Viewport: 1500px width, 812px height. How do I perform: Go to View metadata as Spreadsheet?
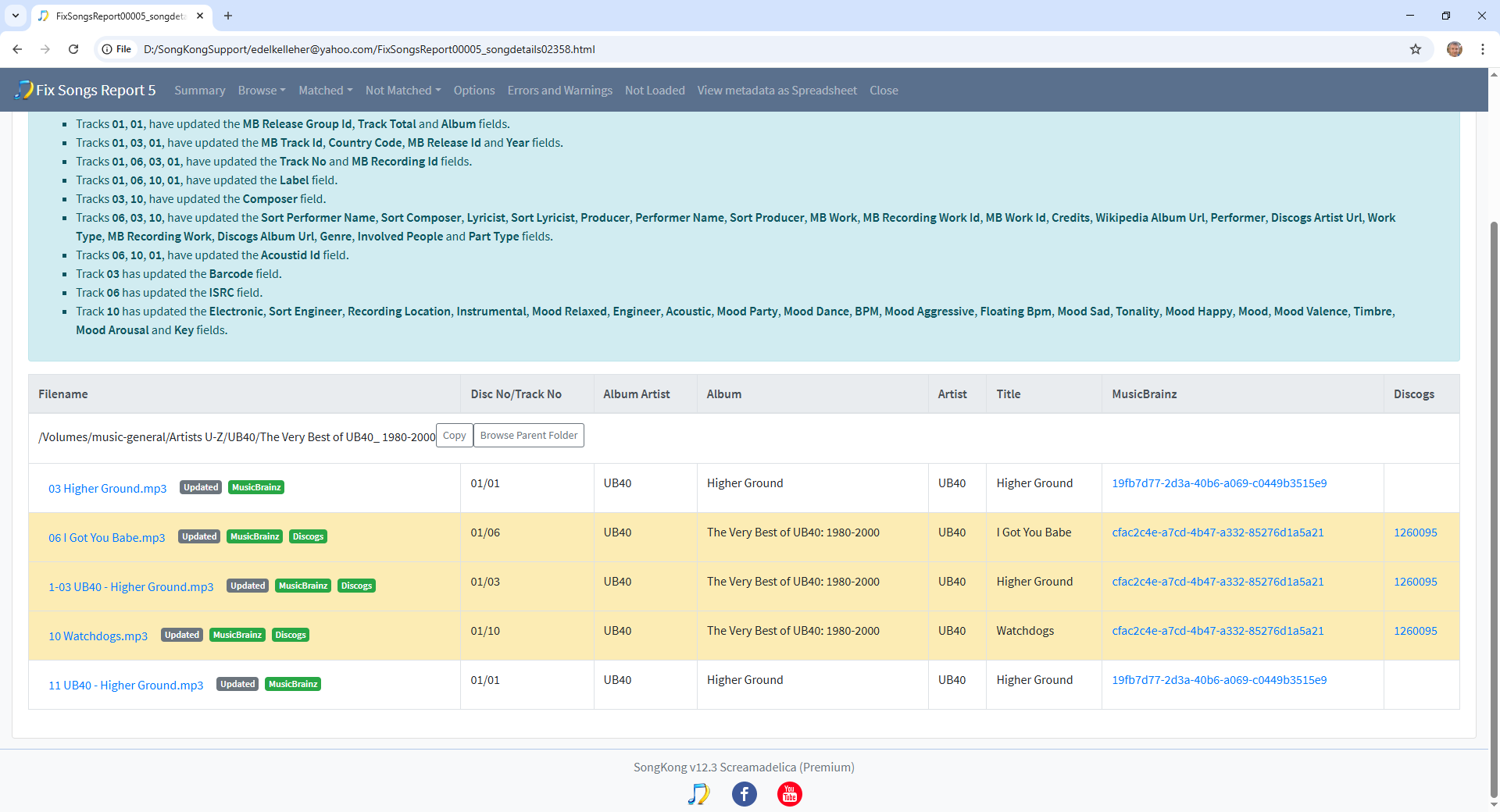point(777,91)
